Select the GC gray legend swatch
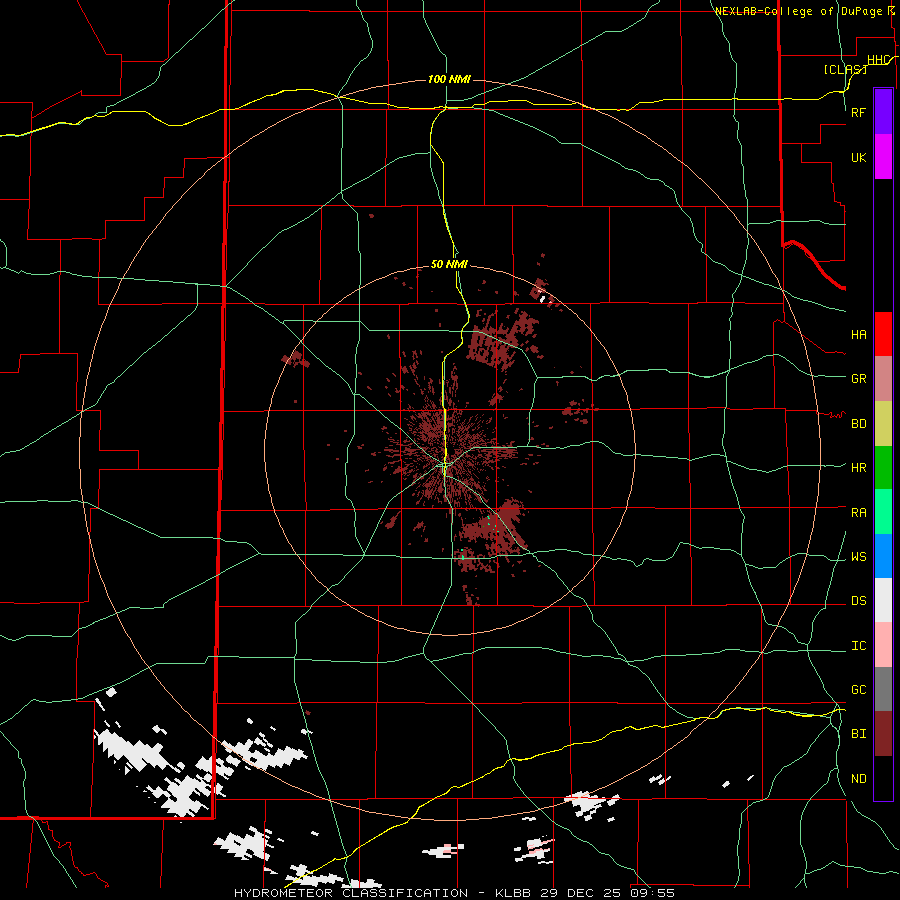The image size is (900, 900). click(883, 689)
